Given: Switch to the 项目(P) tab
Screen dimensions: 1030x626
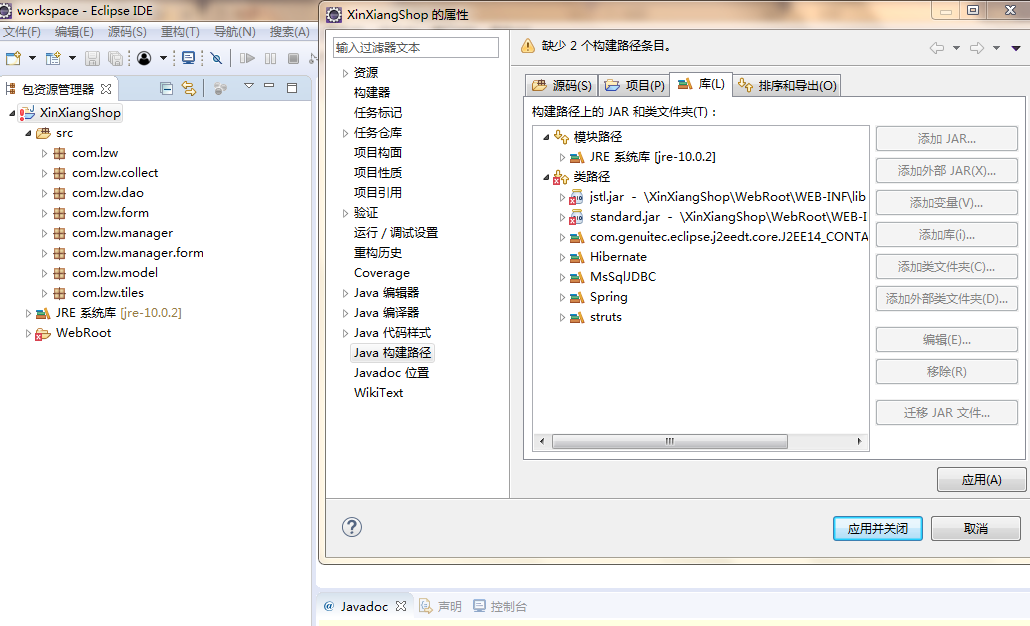Looking at the screenshot, I should (635, 85).
